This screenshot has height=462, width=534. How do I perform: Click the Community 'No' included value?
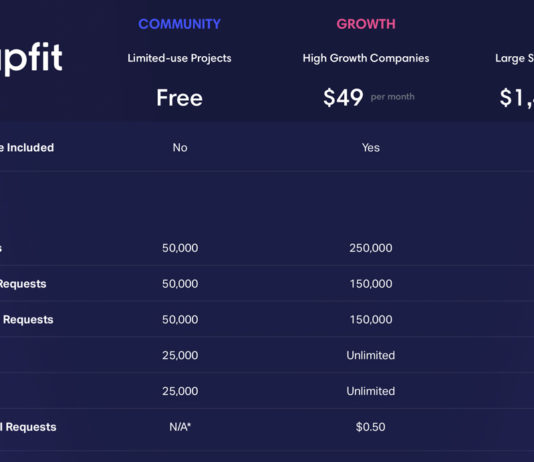(180, 148)
